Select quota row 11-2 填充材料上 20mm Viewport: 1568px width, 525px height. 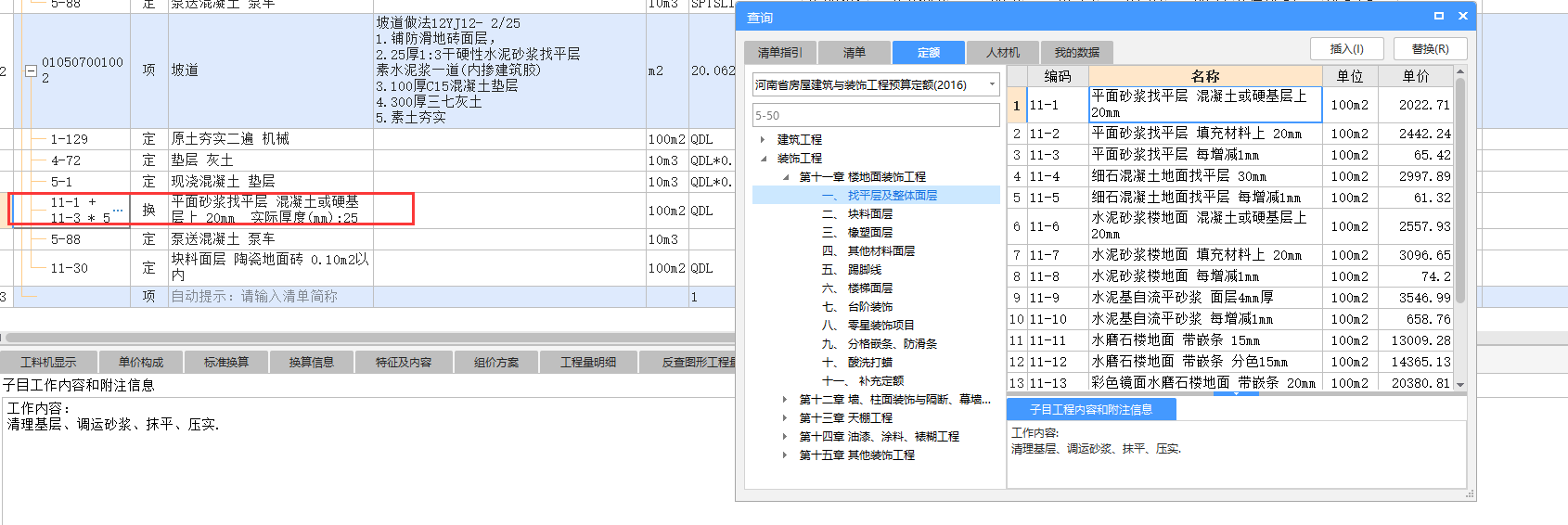tap(1230, 134)
